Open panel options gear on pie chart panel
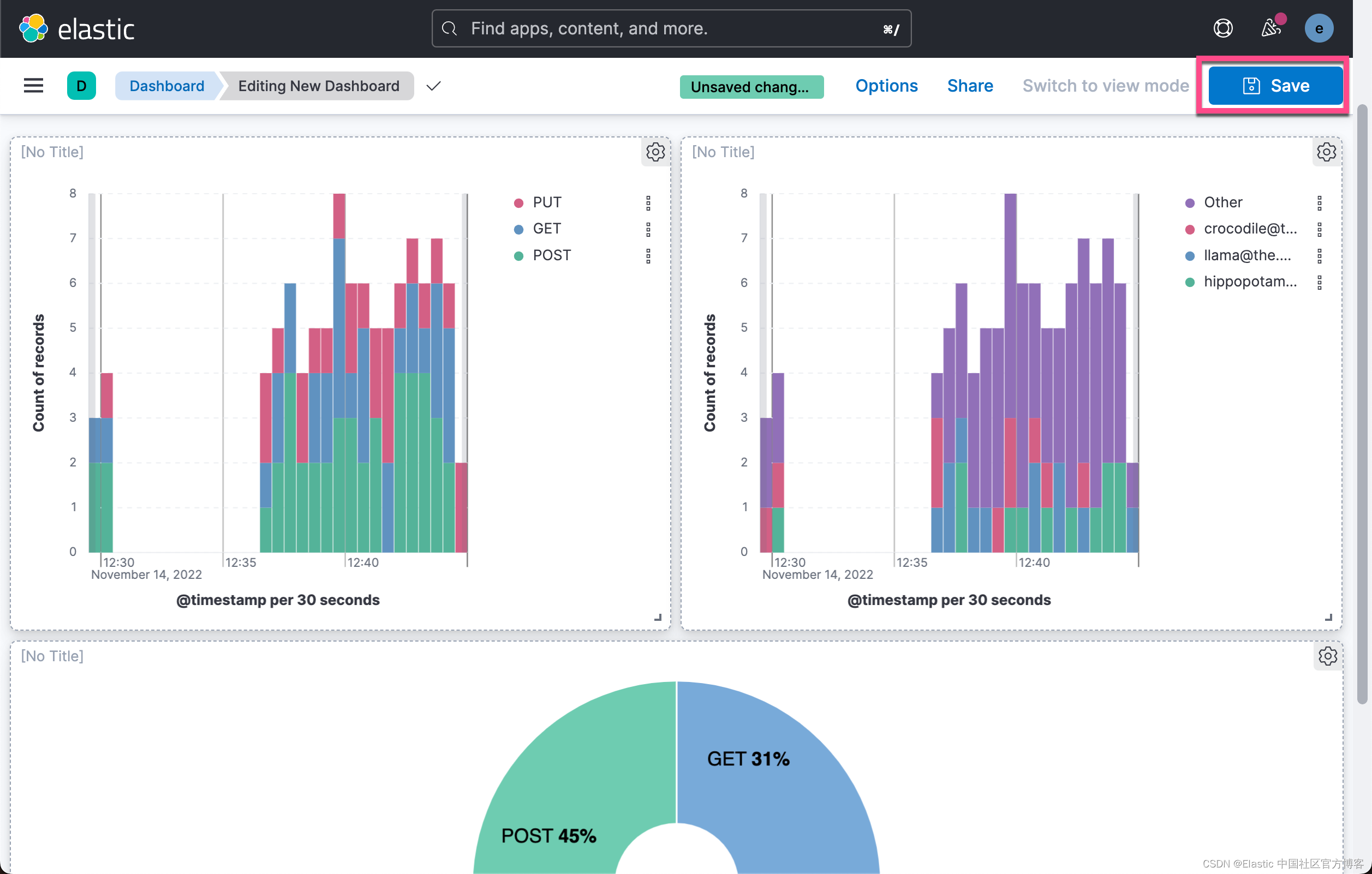 1327,656
